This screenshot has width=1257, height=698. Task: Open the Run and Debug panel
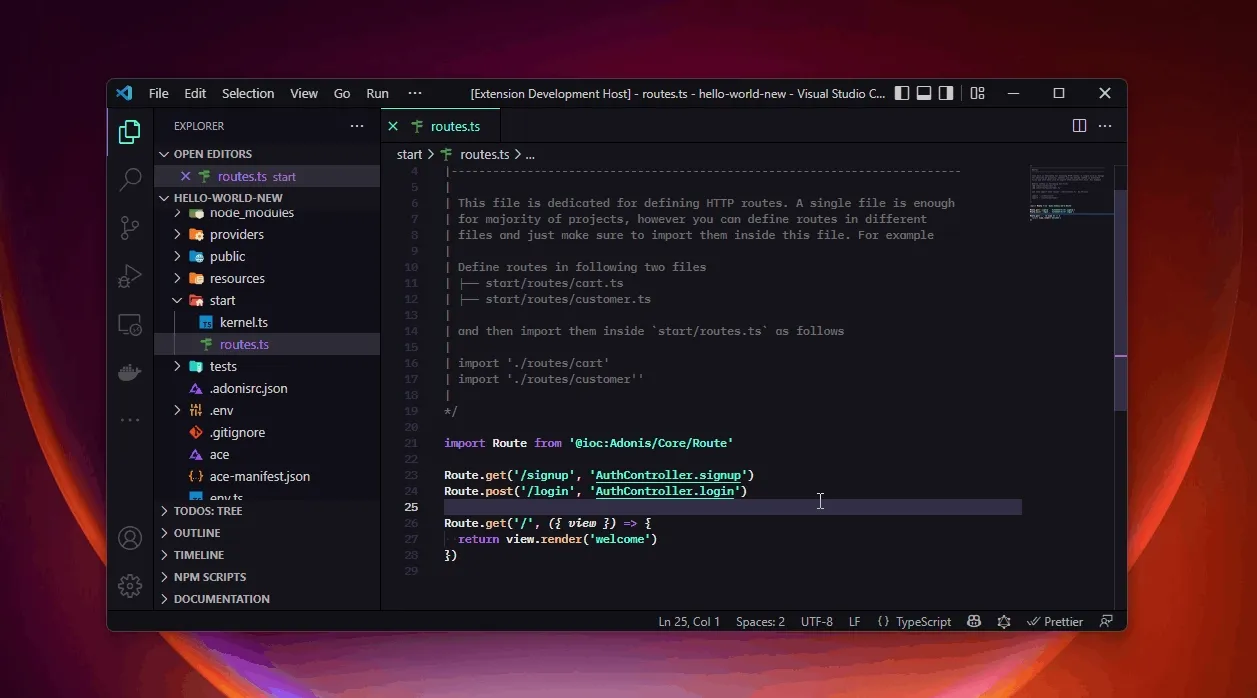130,276
